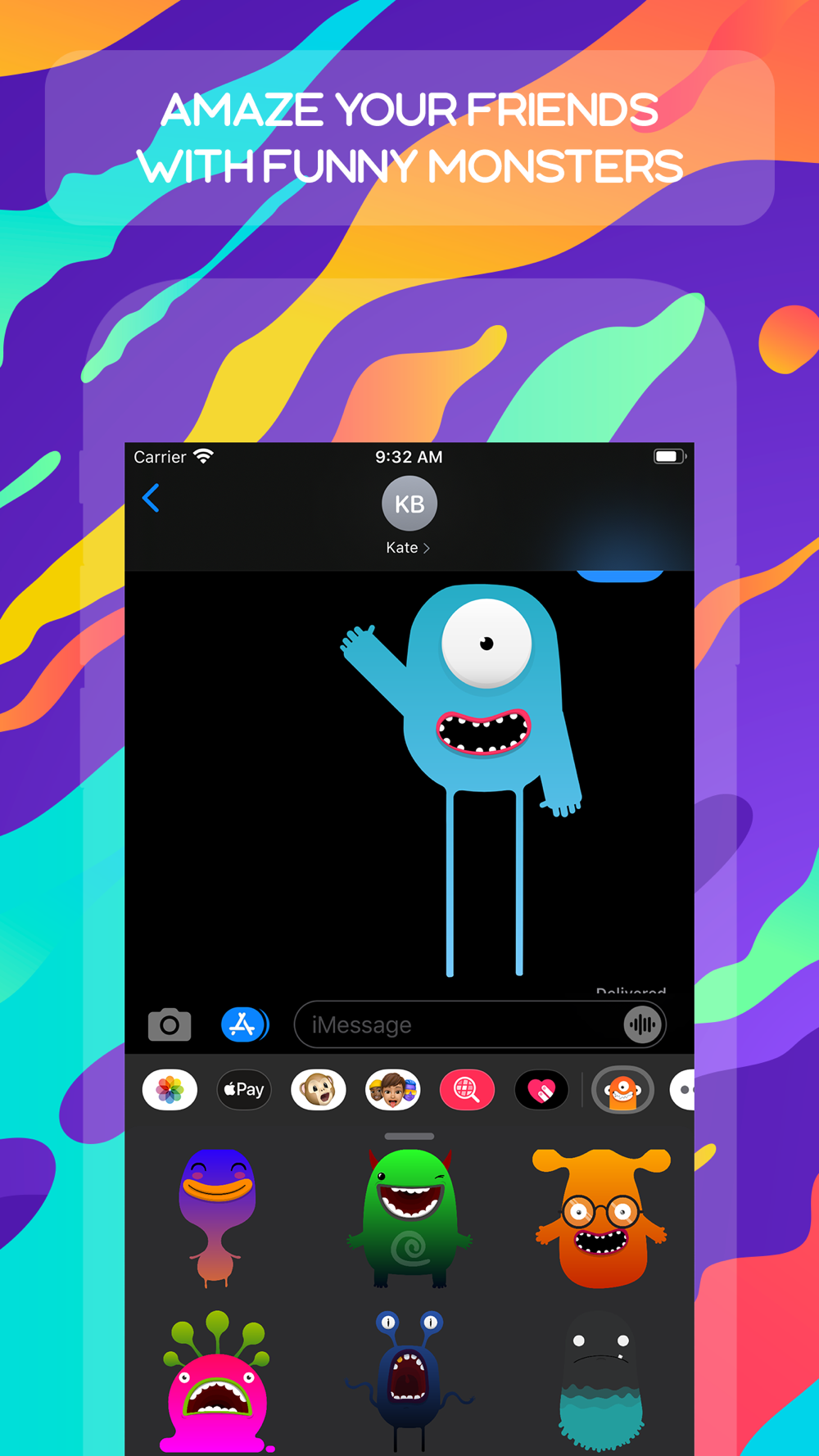Open the Animoji monkey app
The height and width of the screenshot is (1456, 819).
(319, 1090)
